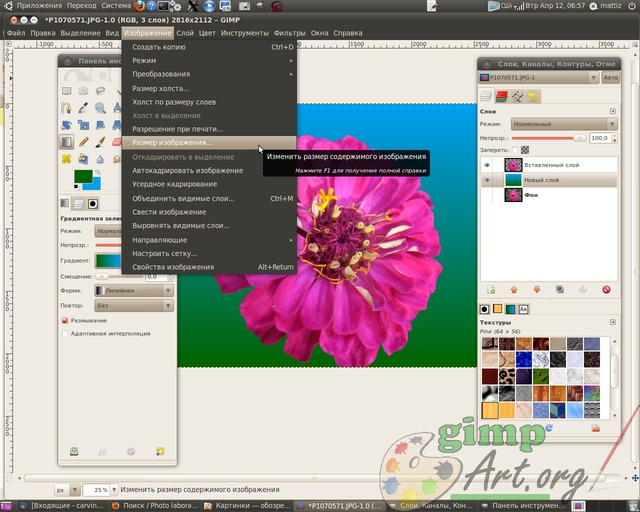
Task: Select the Blur/Sharpen droplet tool
Action: pyautogui.click(x=100, y=159)
